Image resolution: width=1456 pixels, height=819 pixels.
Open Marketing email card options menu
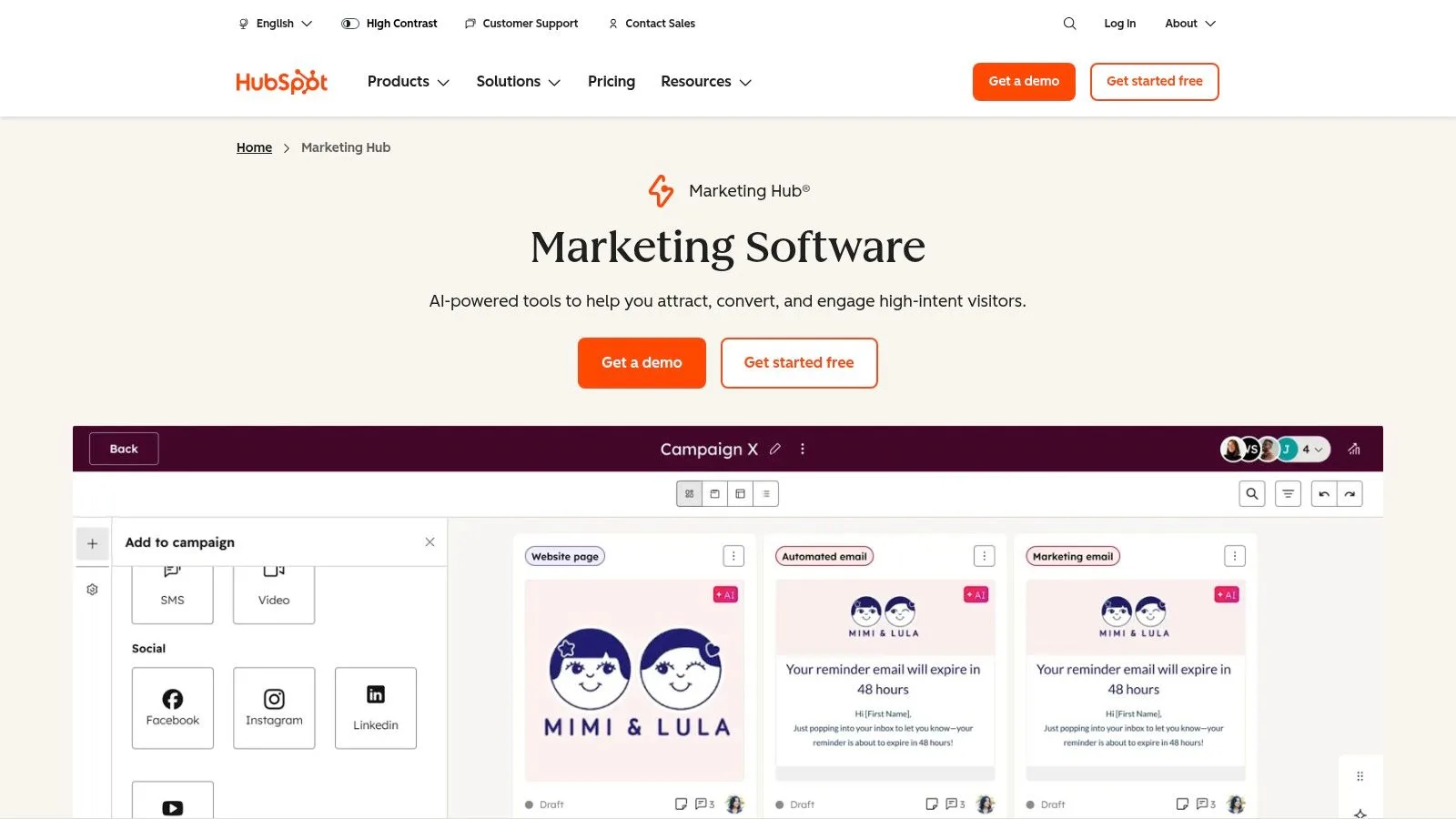coord(1235,556)
